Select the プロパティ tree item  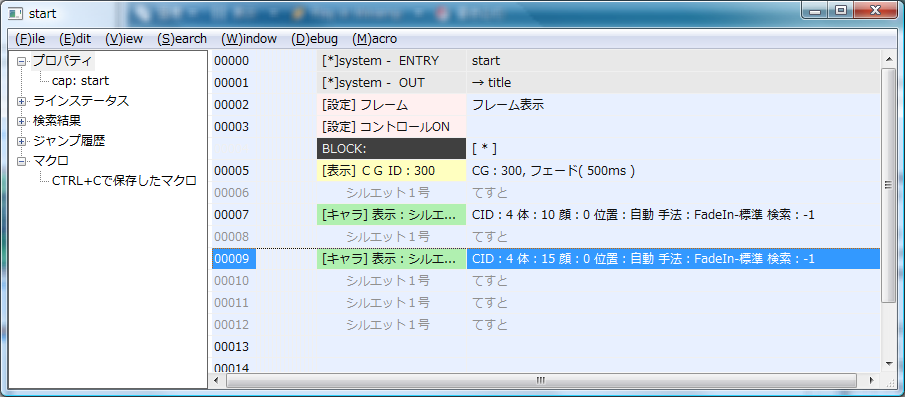(x=62, y=61)
